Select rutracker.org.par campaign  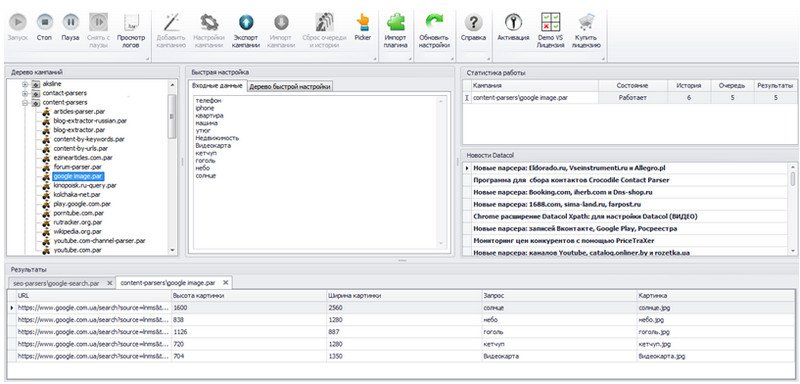tap(78, 222)
